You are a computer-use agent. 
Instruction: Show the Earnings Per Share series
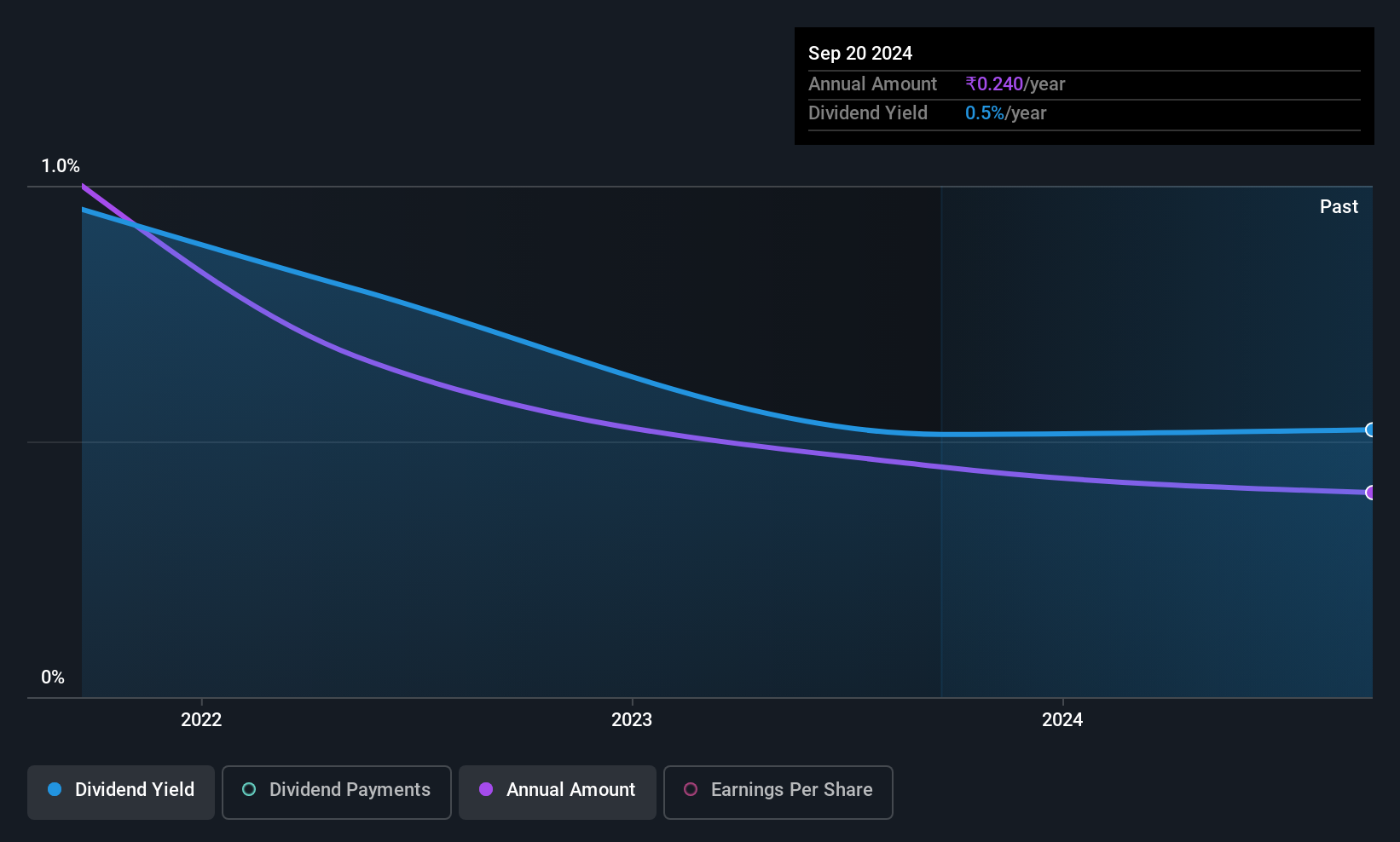[x=778, y=792]
